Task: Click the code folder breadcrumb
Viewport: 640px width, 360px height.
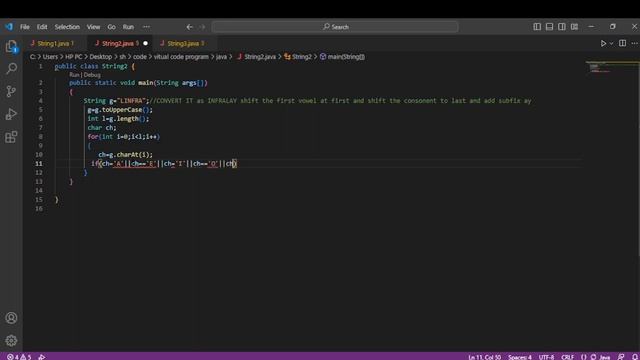Action: pos(140,57)
